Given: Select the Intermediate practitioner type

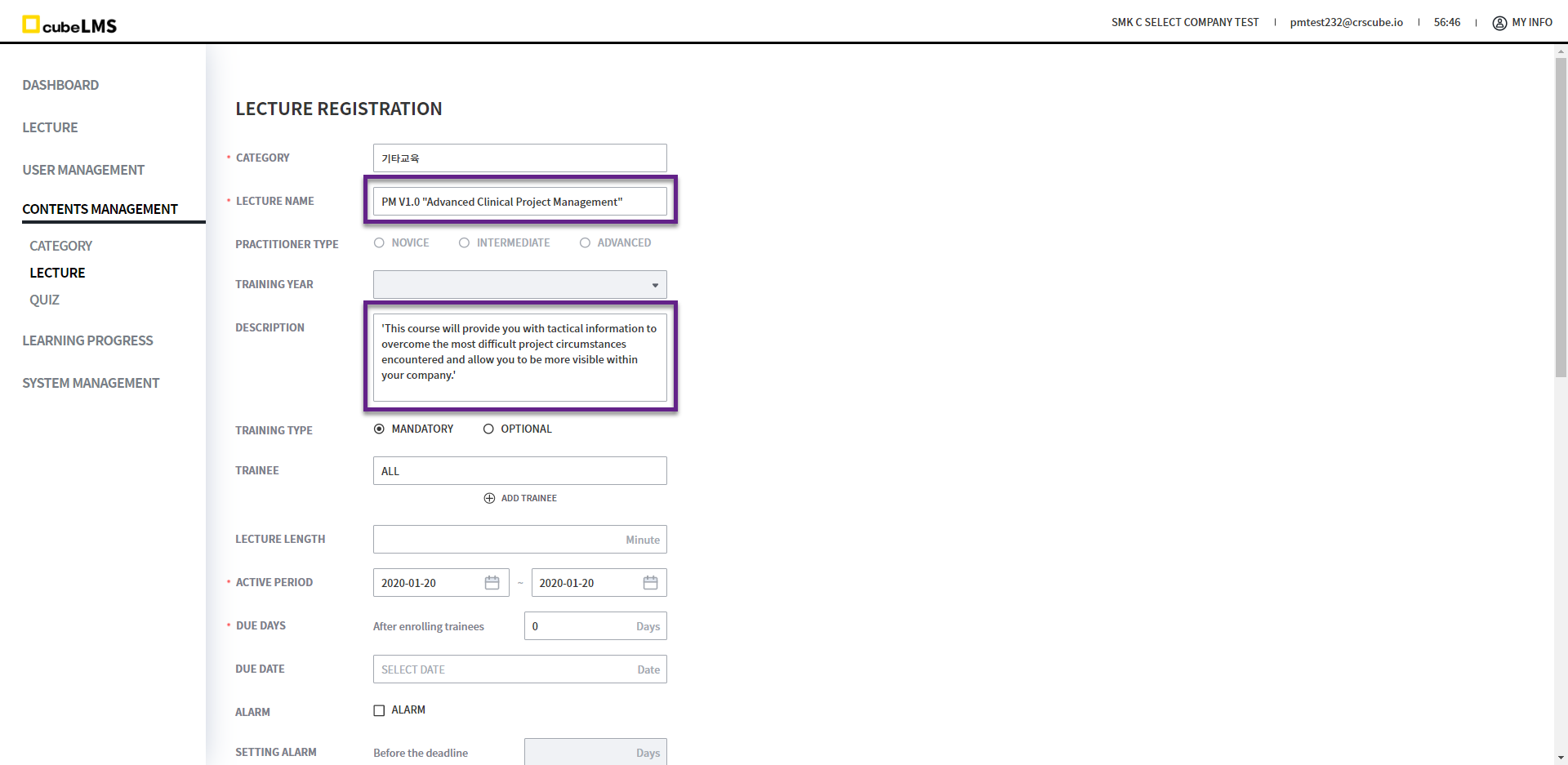Looking at the screenshot, I should tap(464, 243).
